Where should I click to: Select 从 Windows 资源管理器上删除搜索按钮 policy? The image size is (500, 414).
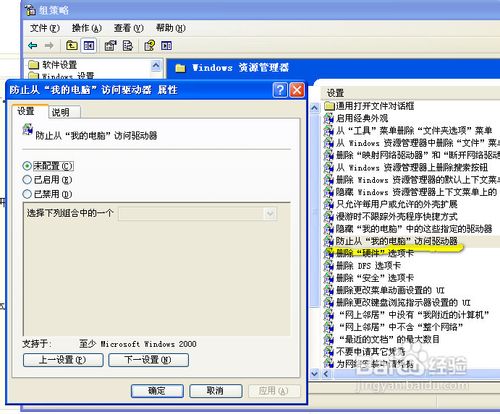[x=412, y=167]
